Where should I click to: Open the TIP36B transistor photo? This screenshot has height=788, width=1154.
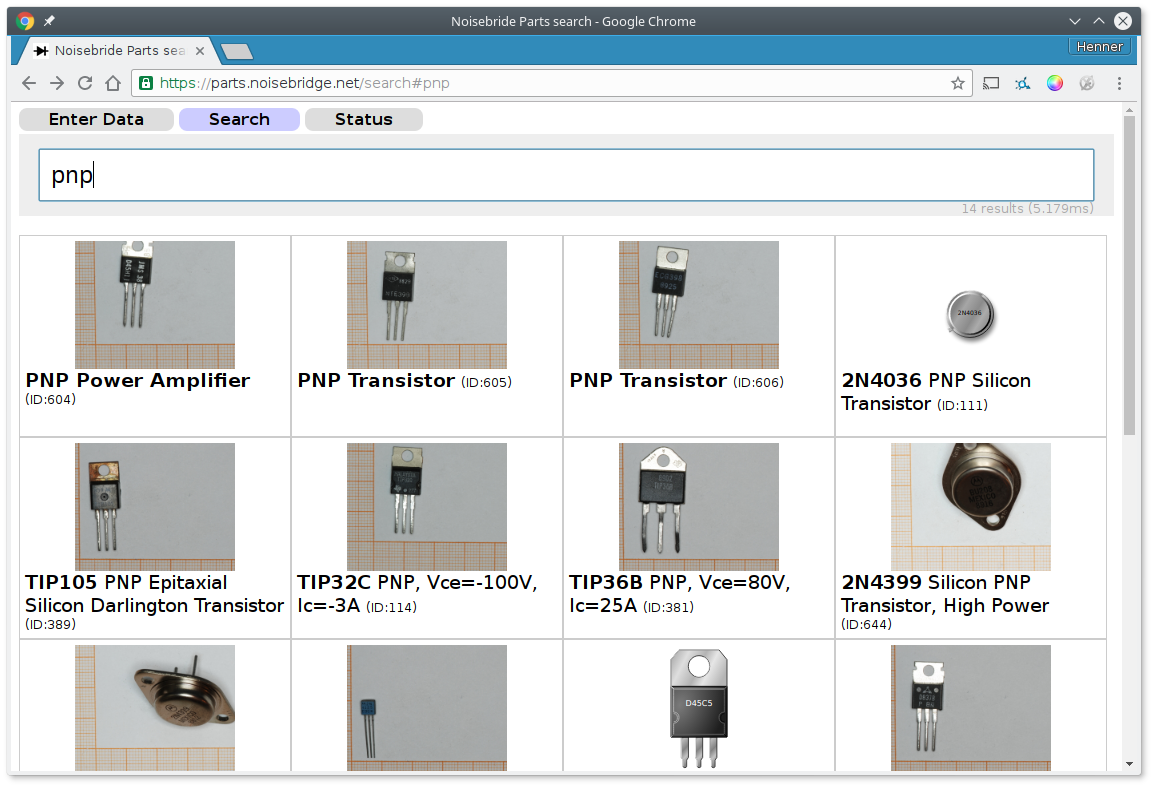pyautogui.click(x=698, y=506)
